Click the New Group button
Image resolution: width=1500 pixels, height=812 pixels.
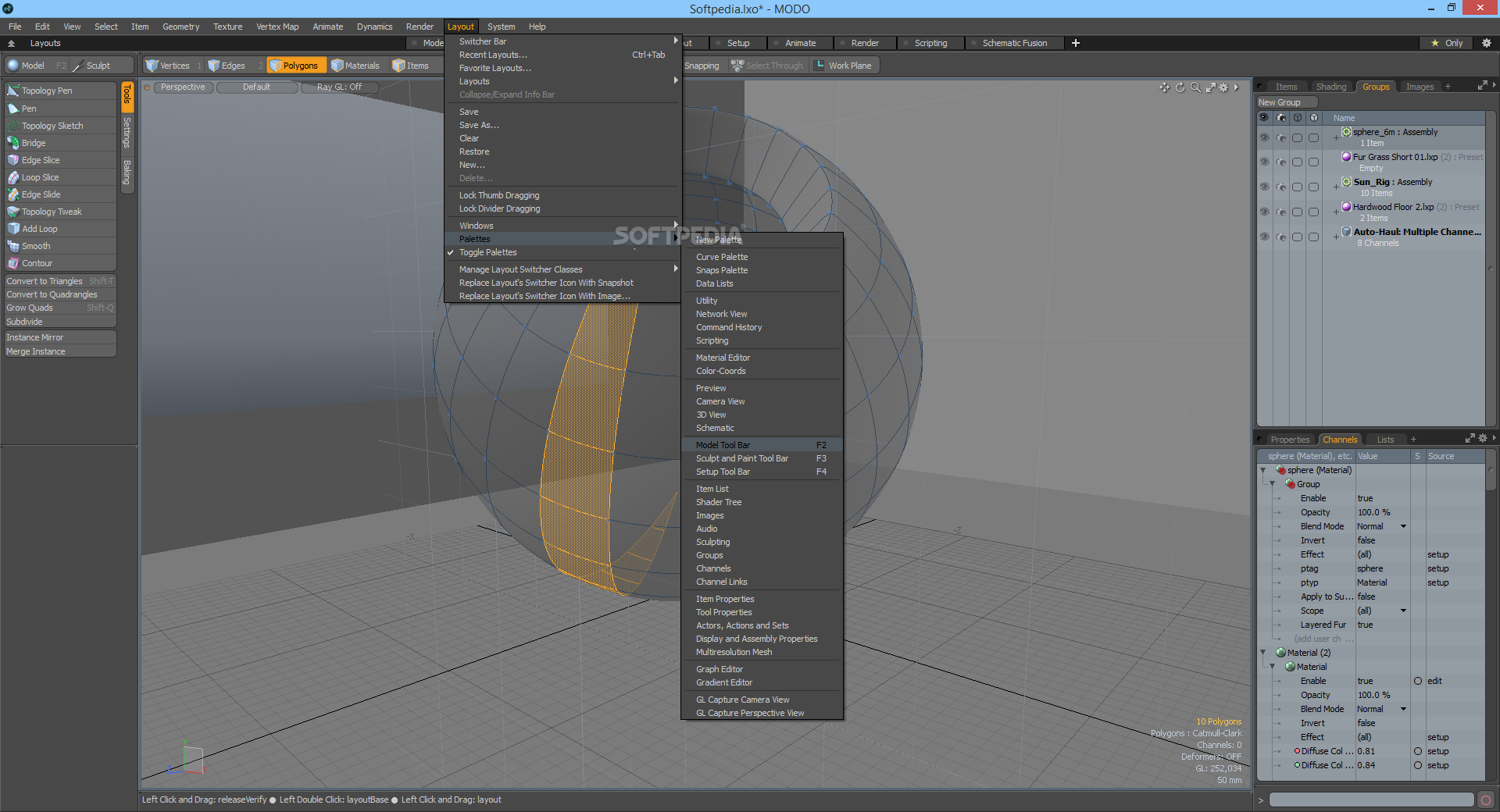click(x=1287, y=102)
